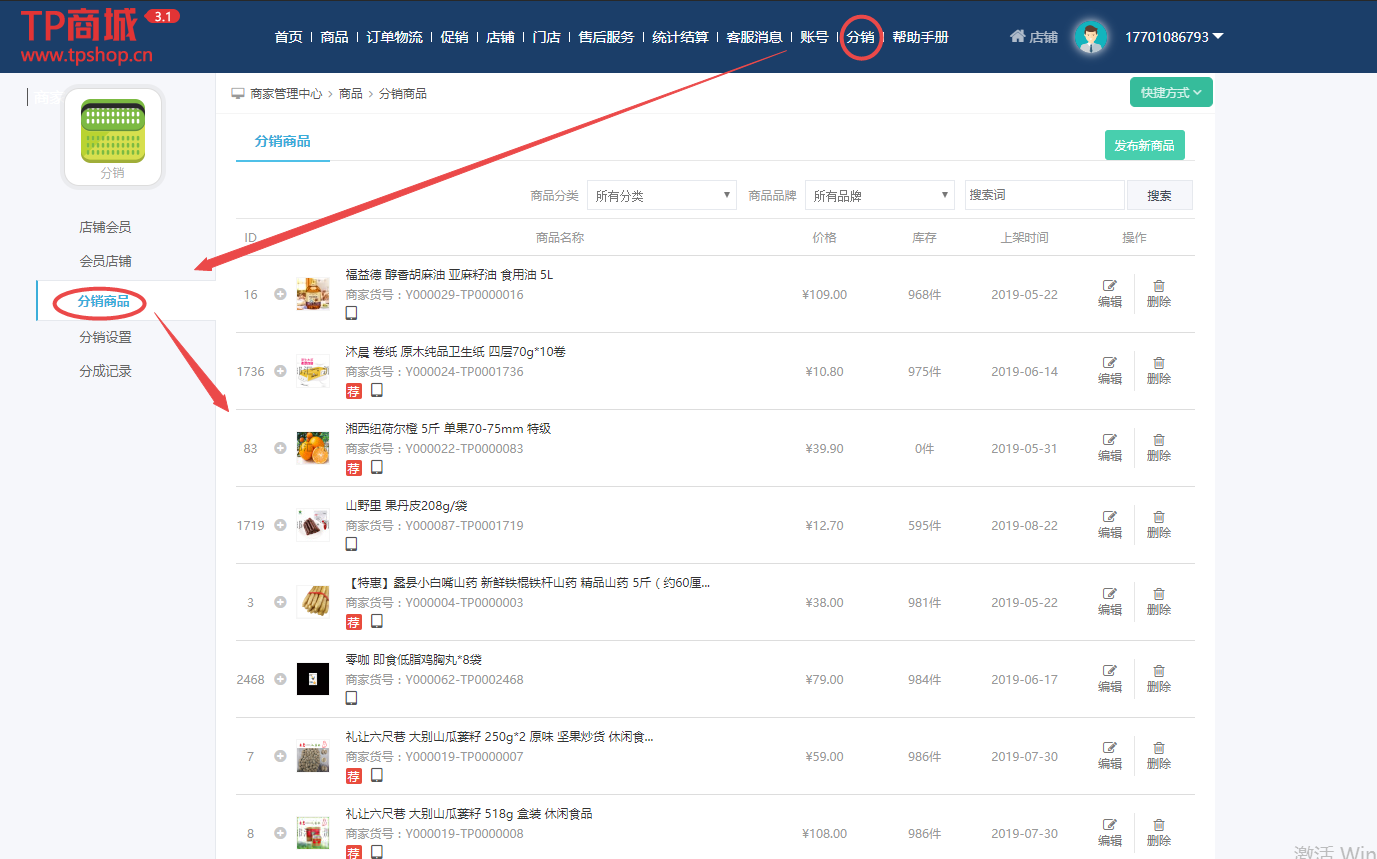Open the 所有分类 category dropdown
Viewport: 1377px width, 859px height.
coord(661,195)
